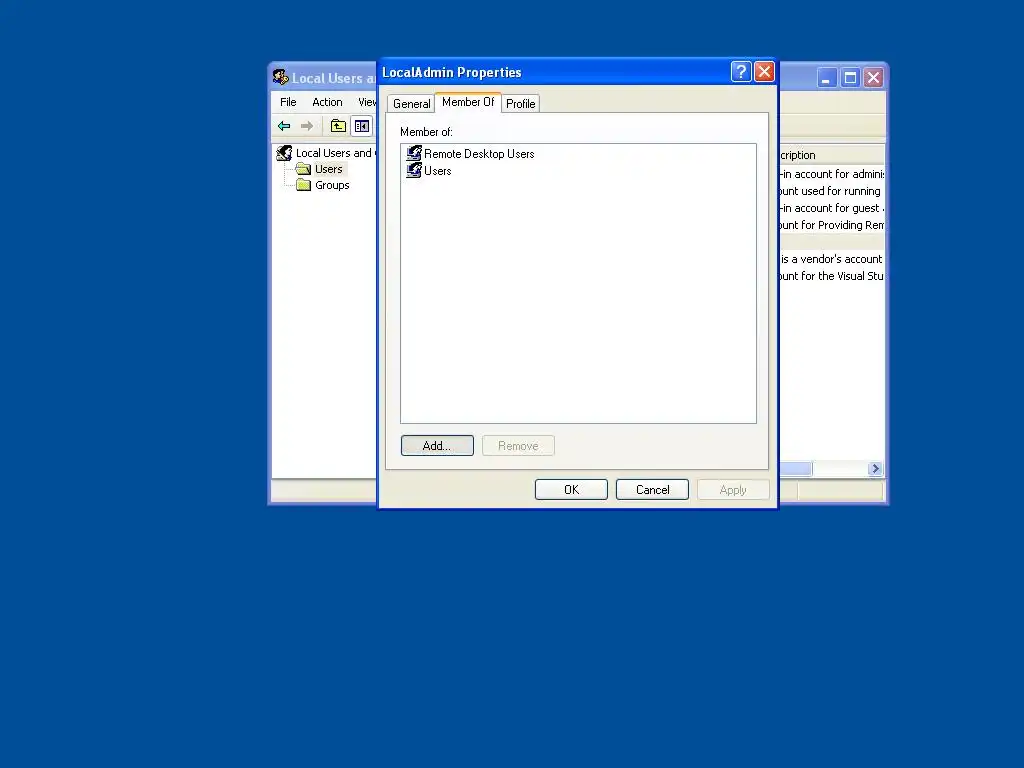Open the Profile tab
Screen dimensions: 1024x768
click(x=520, y=104)
